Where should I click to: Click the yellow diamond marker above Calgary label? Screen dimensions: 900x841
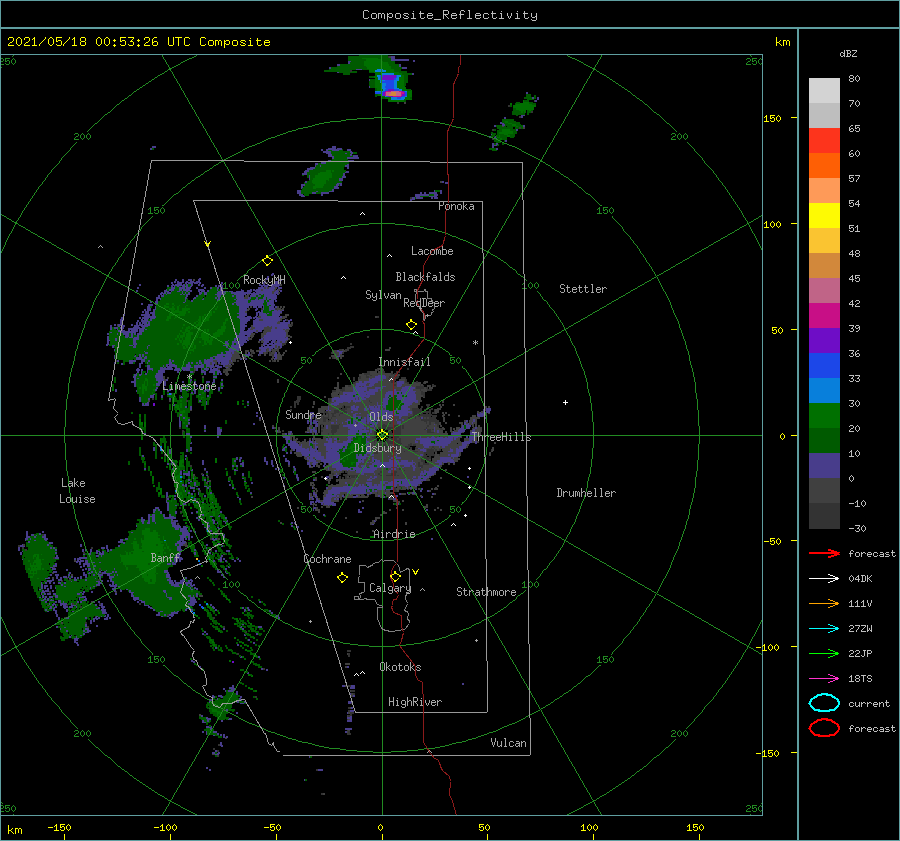click(x=395, y=576)
